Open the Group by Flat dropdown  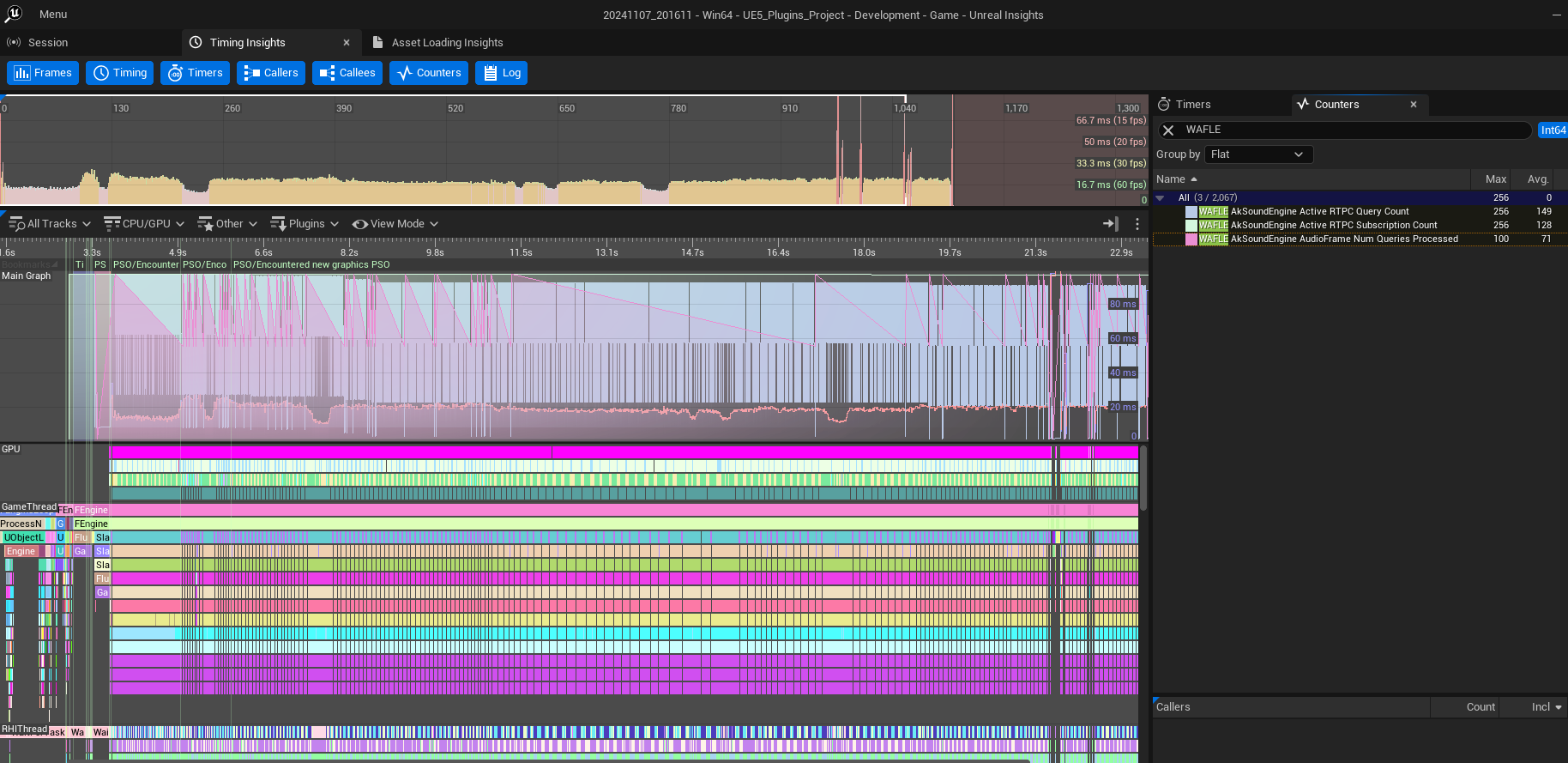point(1258,154)
